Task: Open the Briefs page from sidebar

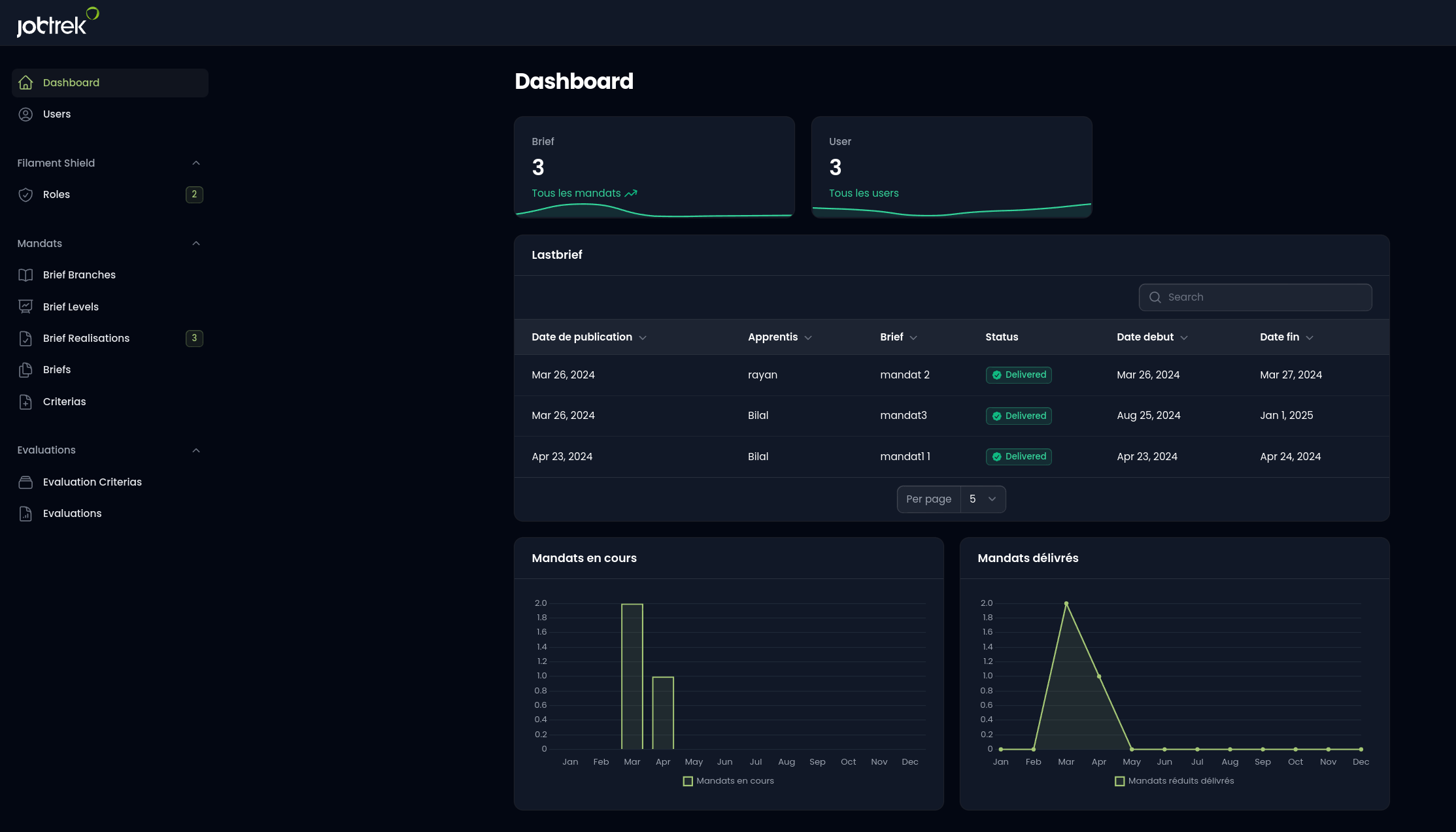Action: point(56,369)
